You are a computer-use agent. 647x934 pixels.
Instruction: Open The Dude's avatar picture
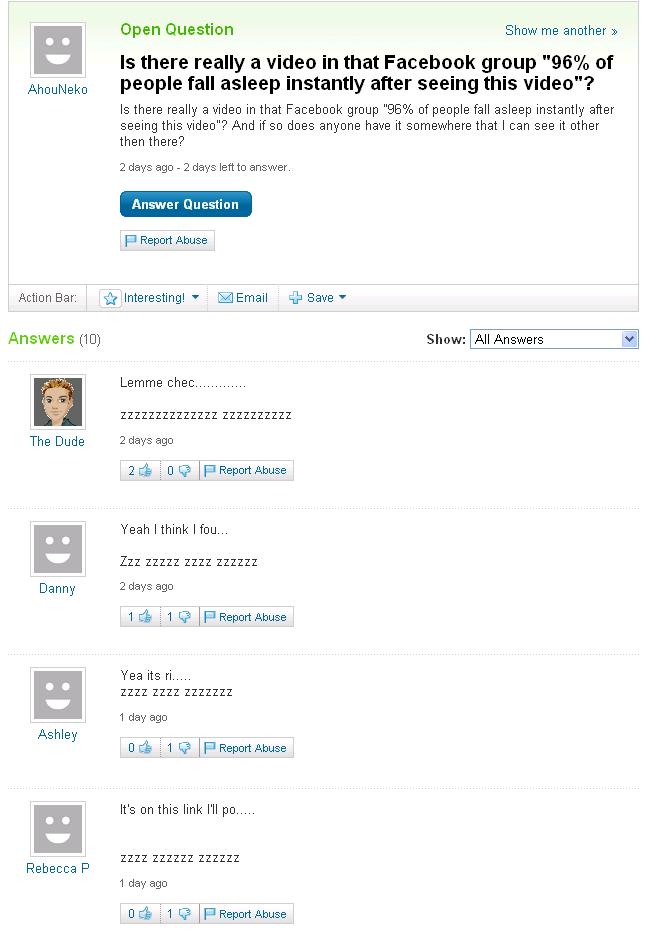(x=57, y=402)
